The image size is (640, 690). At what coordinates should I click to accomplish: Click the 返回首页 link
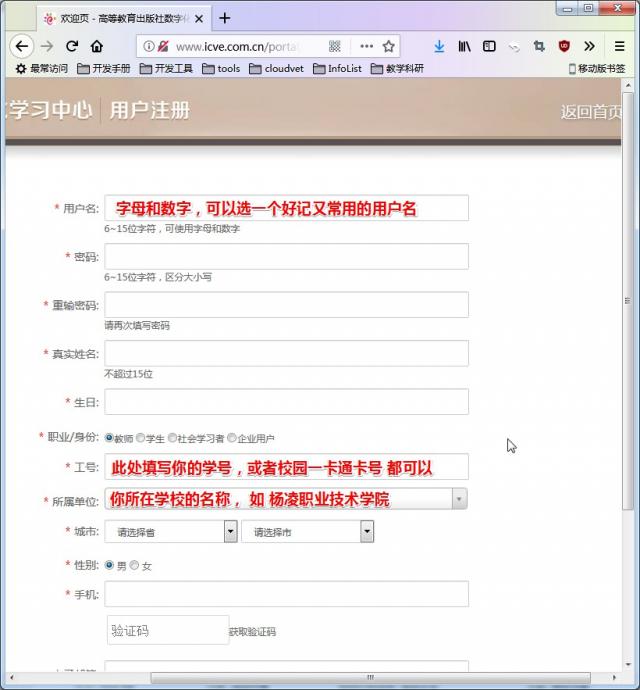pyautogui.click(x=591, y=112)
